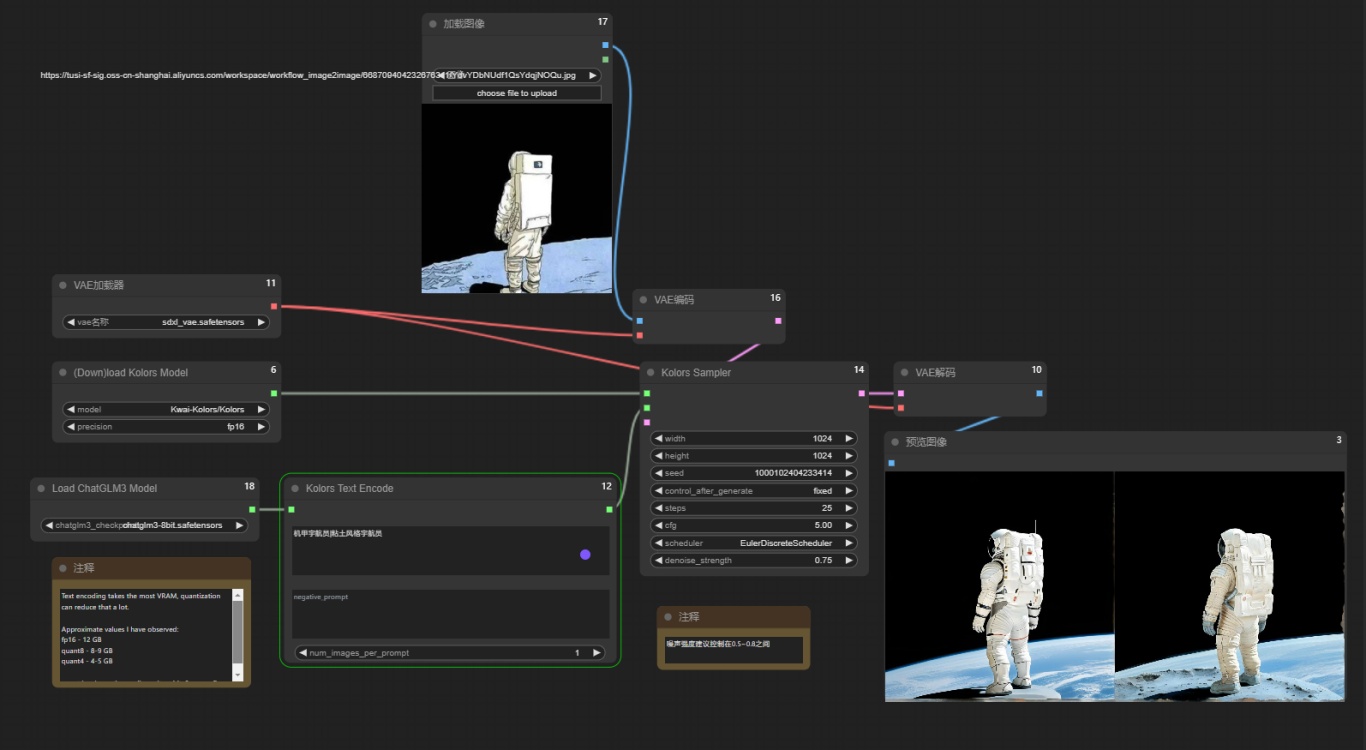Click green output port of (Down)load Kolors Model
This screenshot has height=750, width=1366.
pos(274,393)
